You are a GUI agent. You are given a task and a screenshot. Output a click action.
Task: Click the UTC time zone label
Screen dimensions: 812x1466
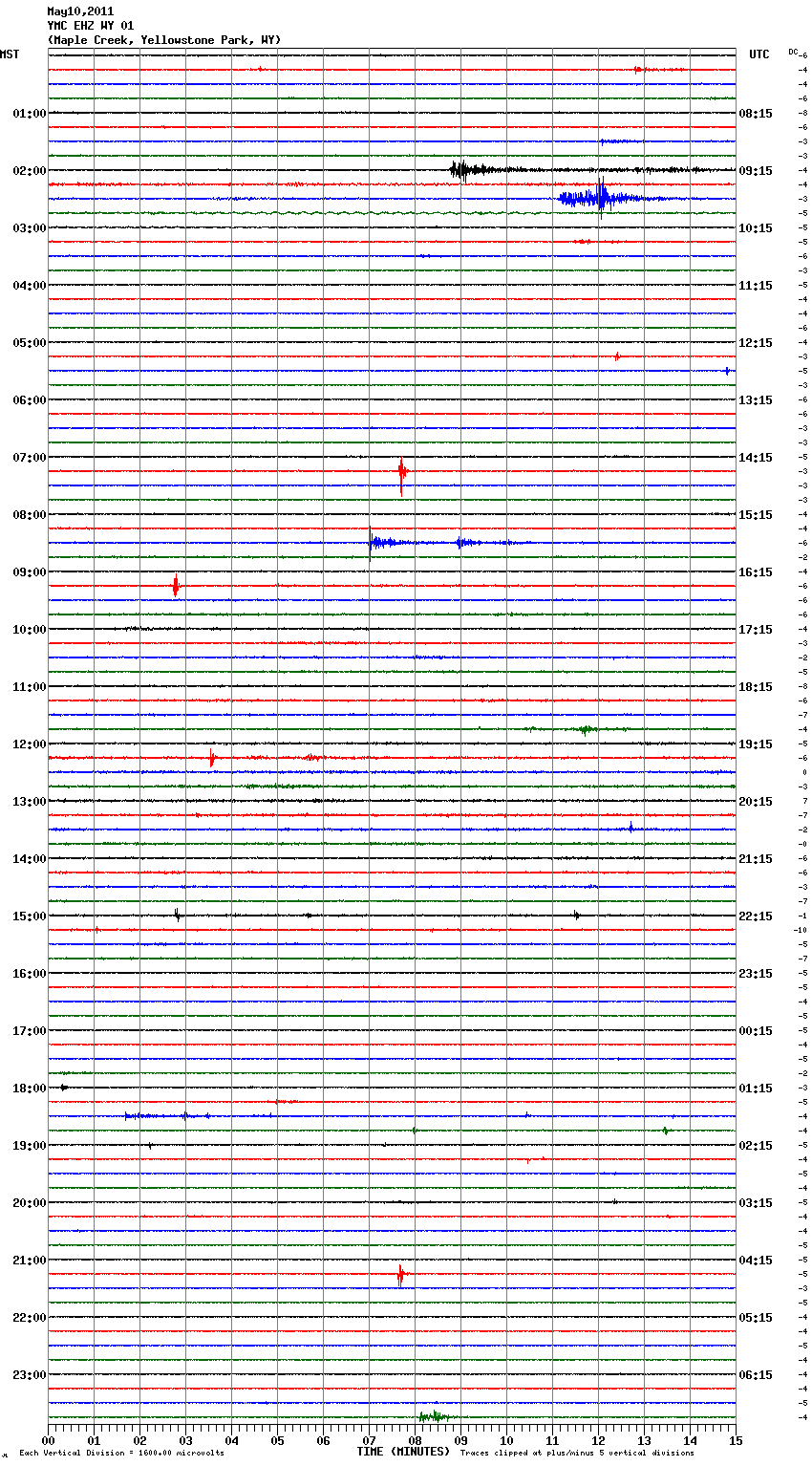click(x=759, y=54)
